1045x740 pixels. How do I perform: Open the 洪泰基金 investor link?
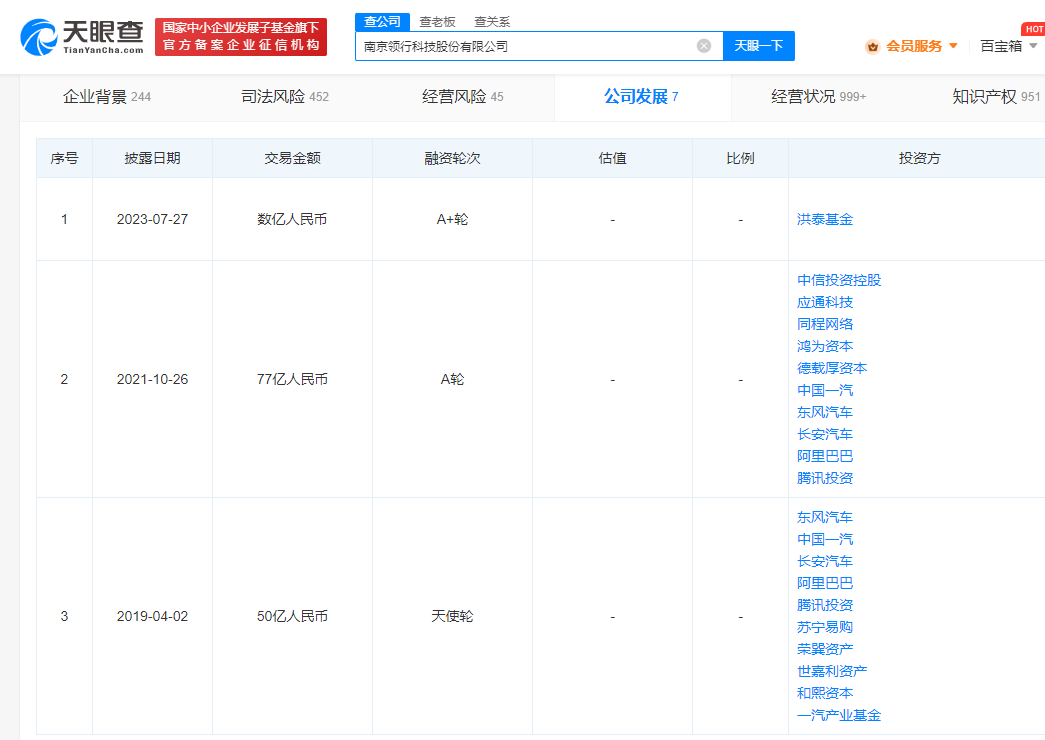(824, 218)
